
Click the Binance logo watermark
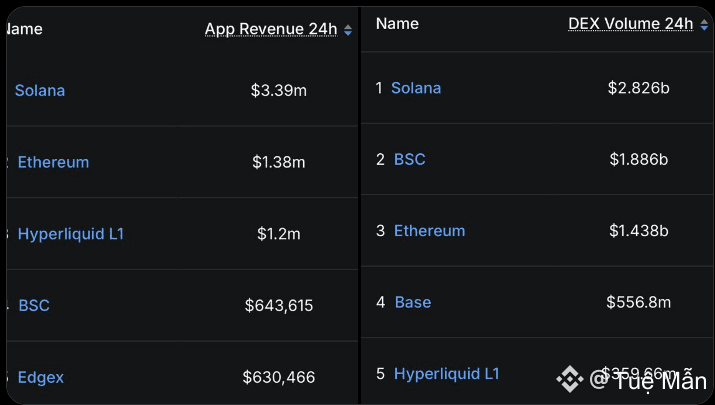pos(570,379)
